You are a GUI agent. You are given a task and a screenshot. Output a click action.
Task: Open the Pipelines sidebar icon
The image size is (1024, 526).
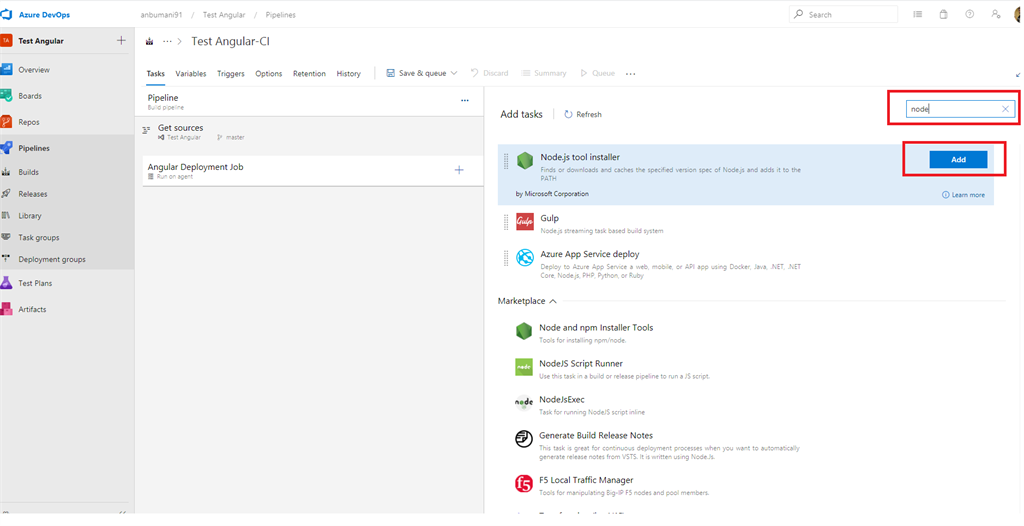[x=7, y=148]
